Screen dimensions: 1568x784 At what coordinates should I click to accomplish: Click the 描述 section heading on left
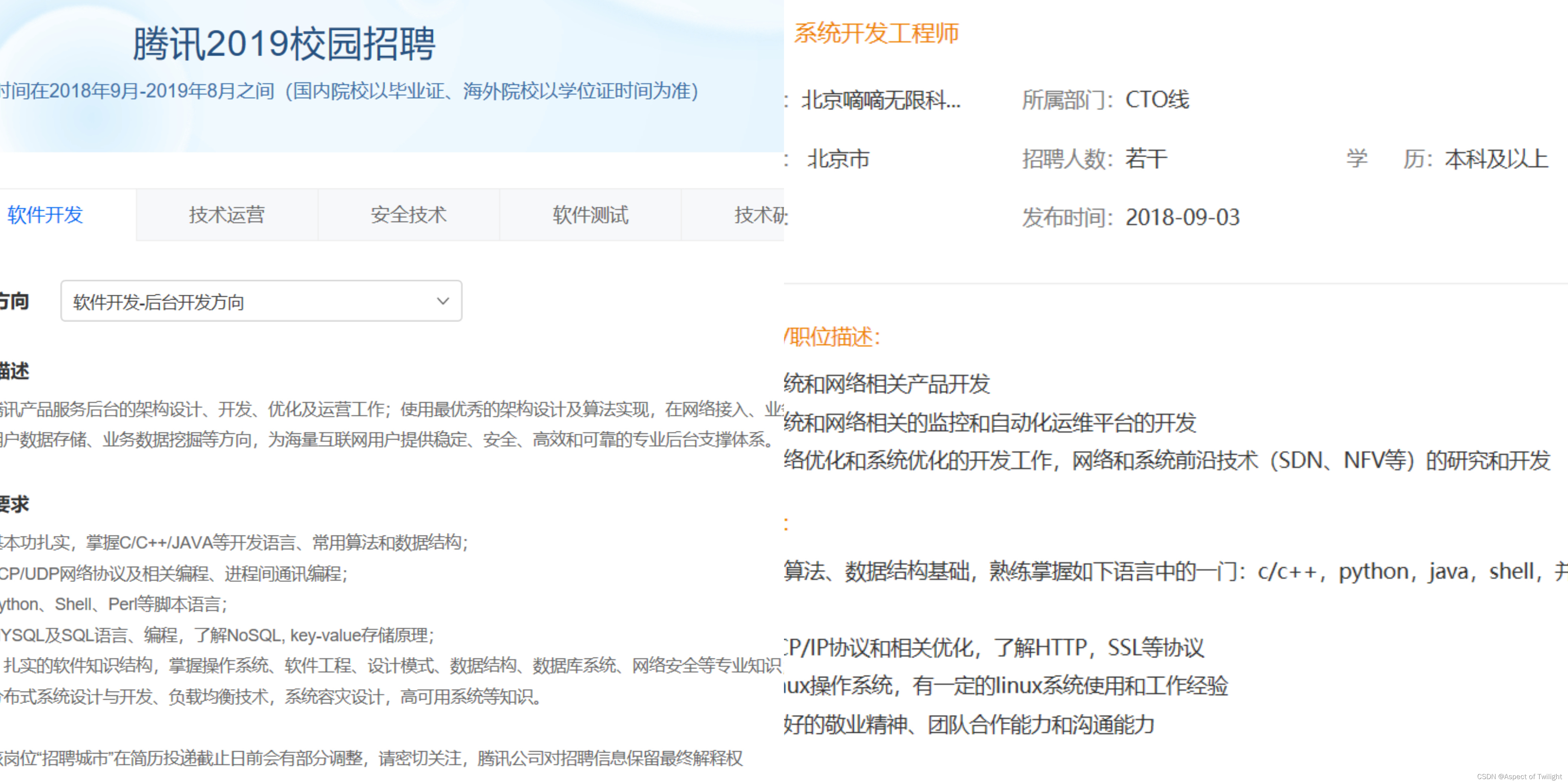(x=15, y=371)
